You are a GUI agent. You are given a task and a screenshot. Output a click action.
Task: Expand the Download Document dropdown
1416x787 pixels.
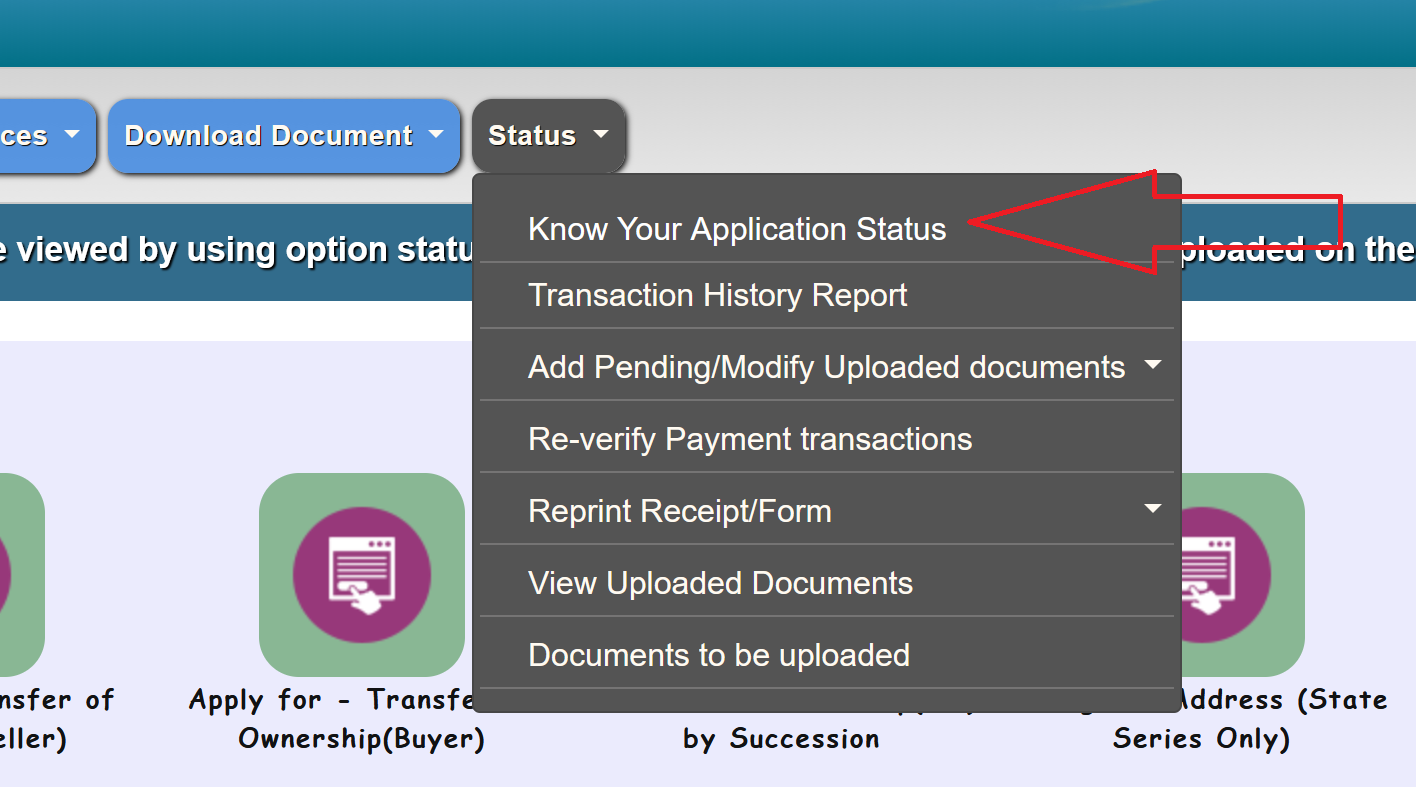(284, 135)
